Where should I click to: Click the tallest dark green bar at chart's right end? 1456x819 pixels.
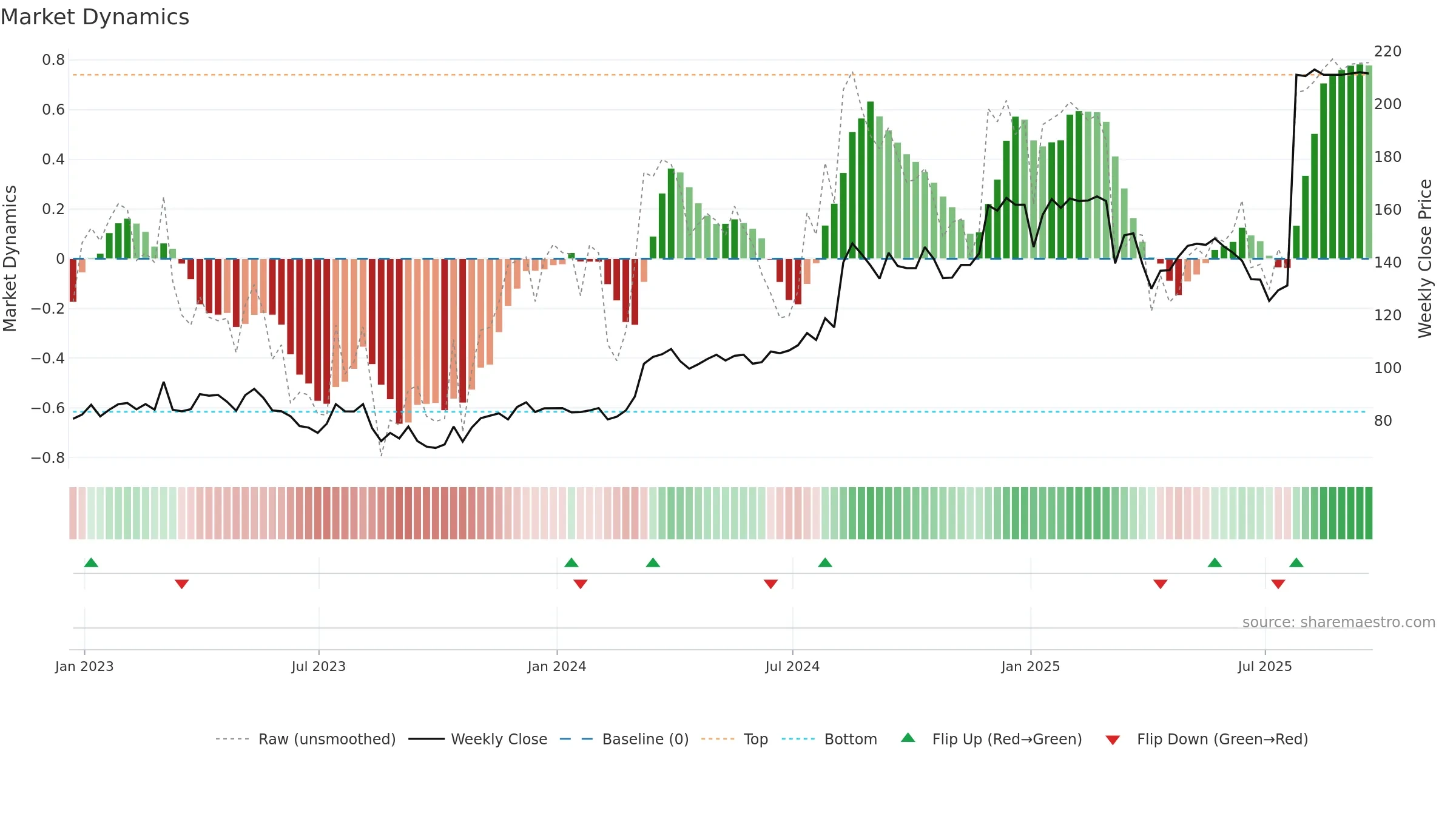(x=1360, y=161)
